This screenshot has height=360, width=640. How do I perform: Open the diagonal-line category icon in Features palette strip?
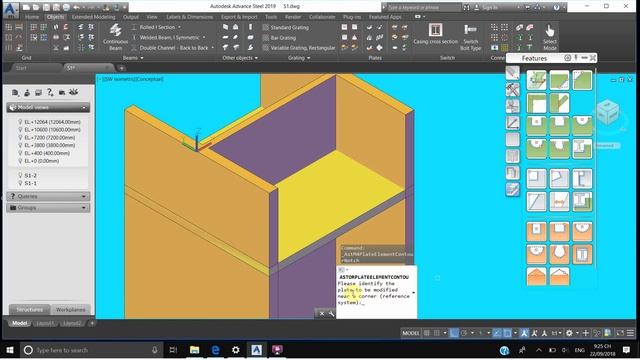click(x=513, y=123)
